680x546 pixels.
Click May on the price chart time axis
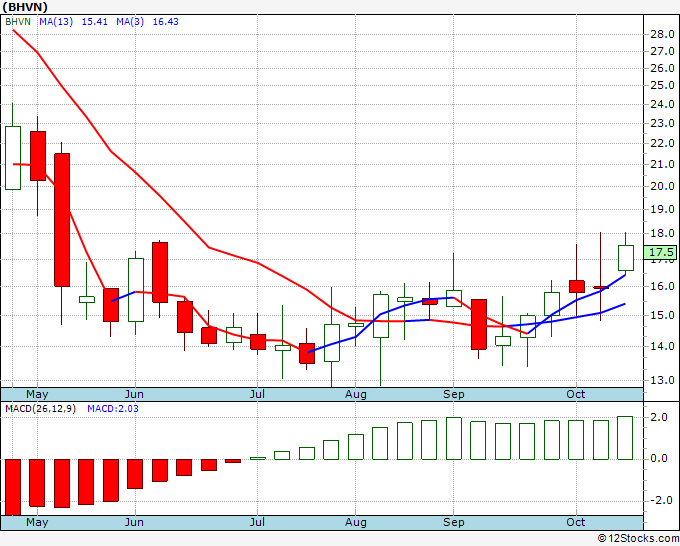(x=37, y=394)
